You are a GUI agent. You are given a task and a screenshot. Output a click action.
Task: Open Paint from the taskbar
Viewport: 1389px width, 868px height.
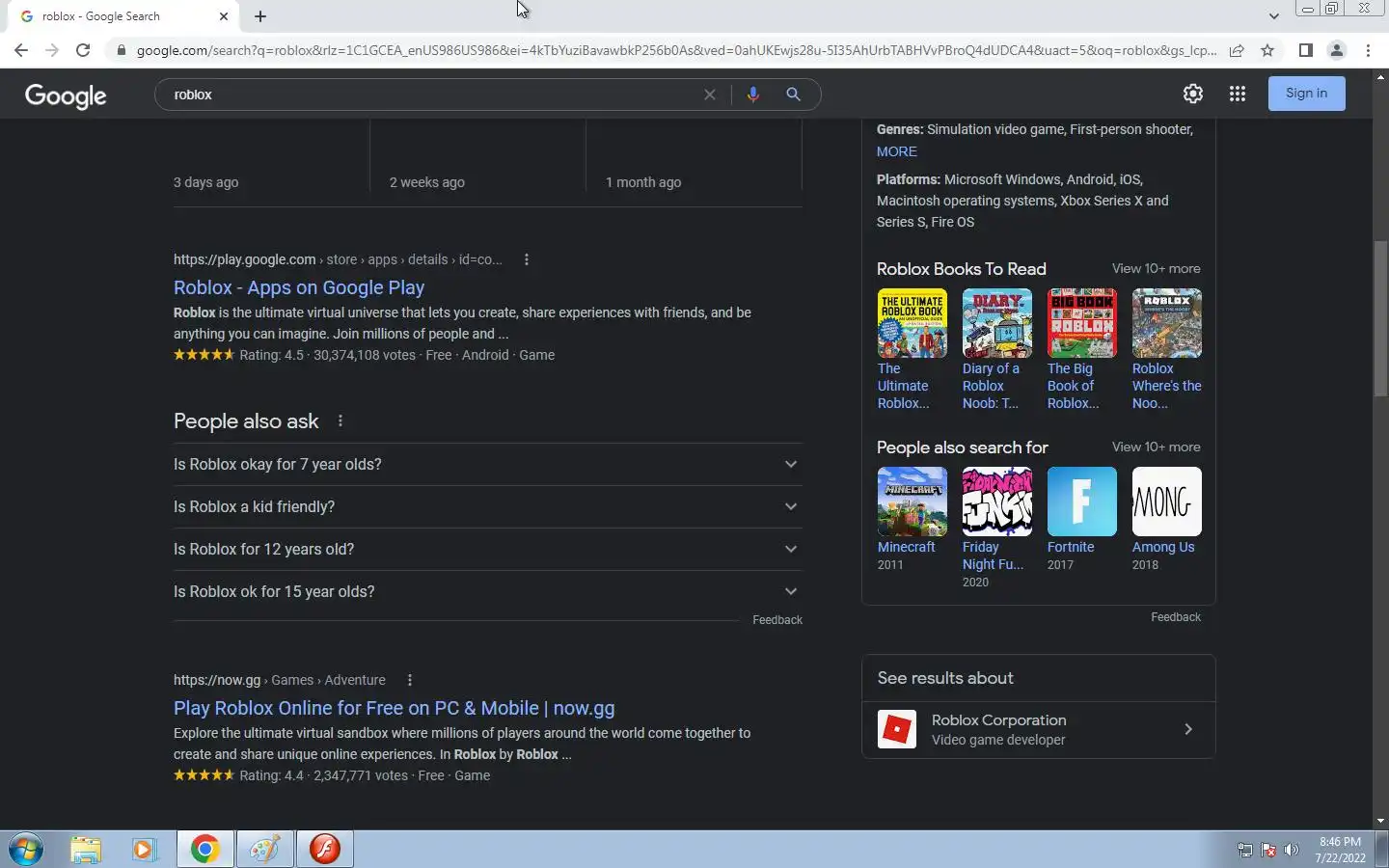click(x=264, y=850)
